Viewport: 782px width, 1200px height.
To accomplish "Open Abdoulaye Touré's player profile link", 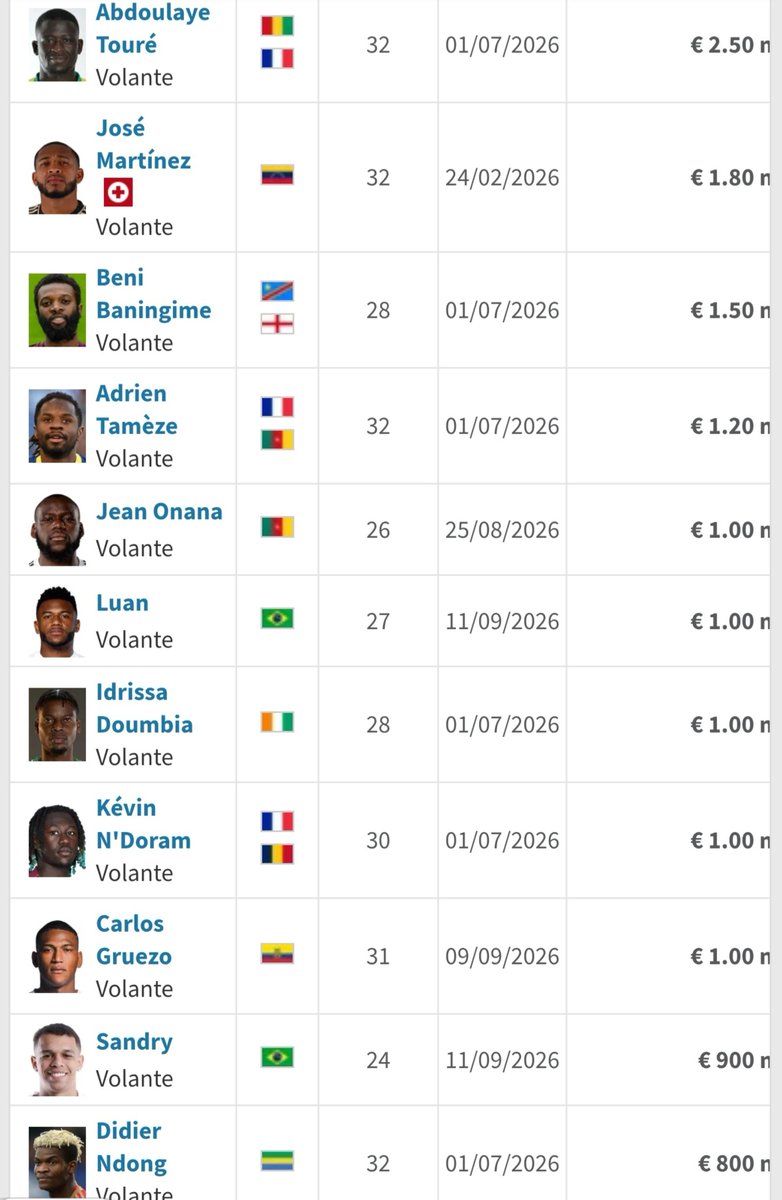I will click(153, 28).
